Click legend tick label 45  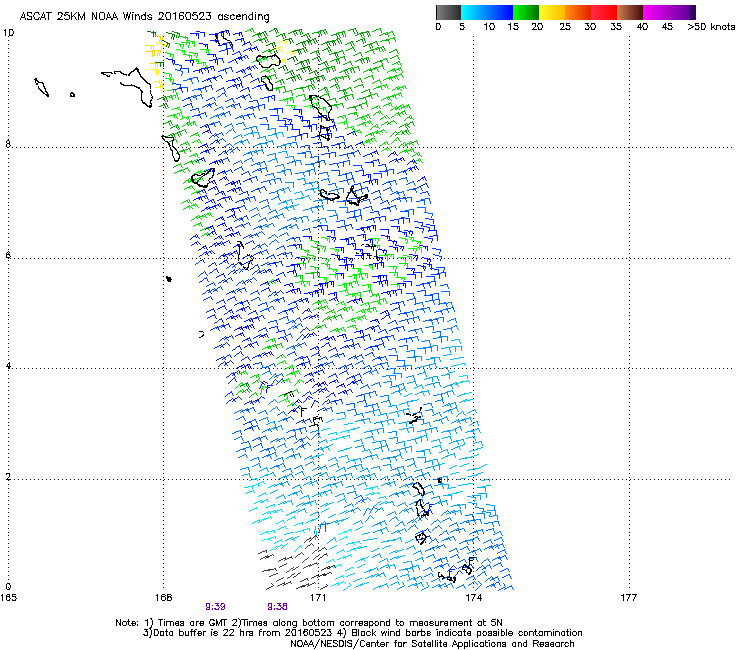point(667,27)
